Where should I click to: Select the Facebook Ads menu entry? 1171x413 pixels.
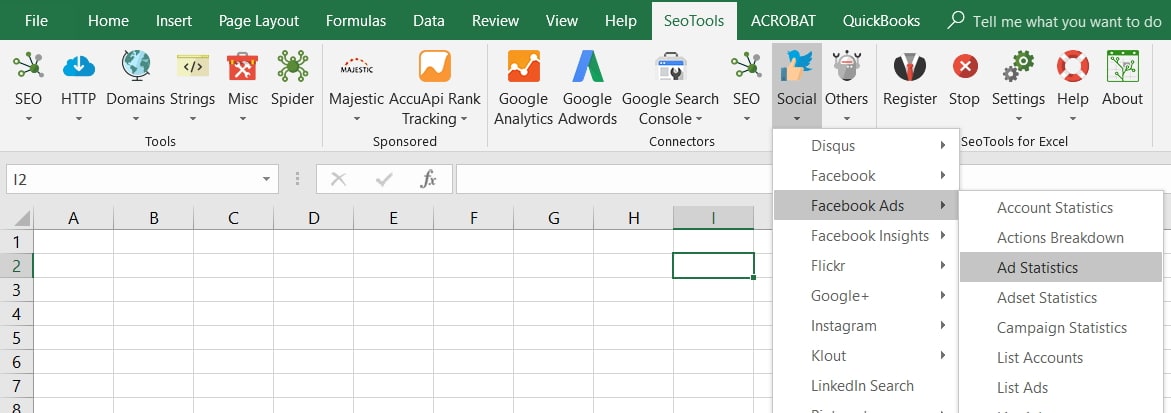866,205
